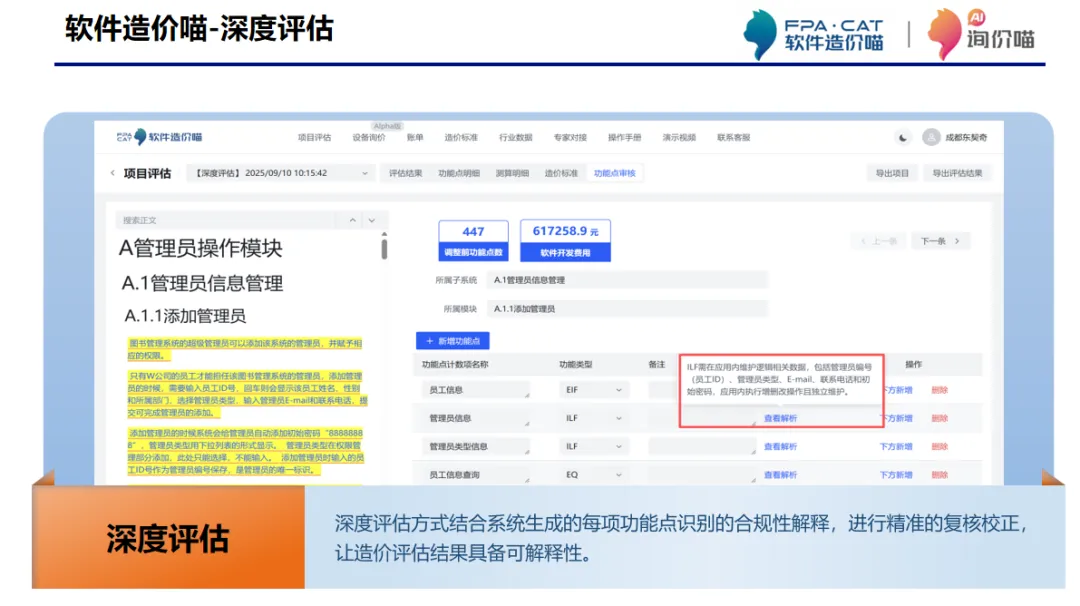
Task: Open the 成都东契奇 account name
Action: [x=966, y=138]
